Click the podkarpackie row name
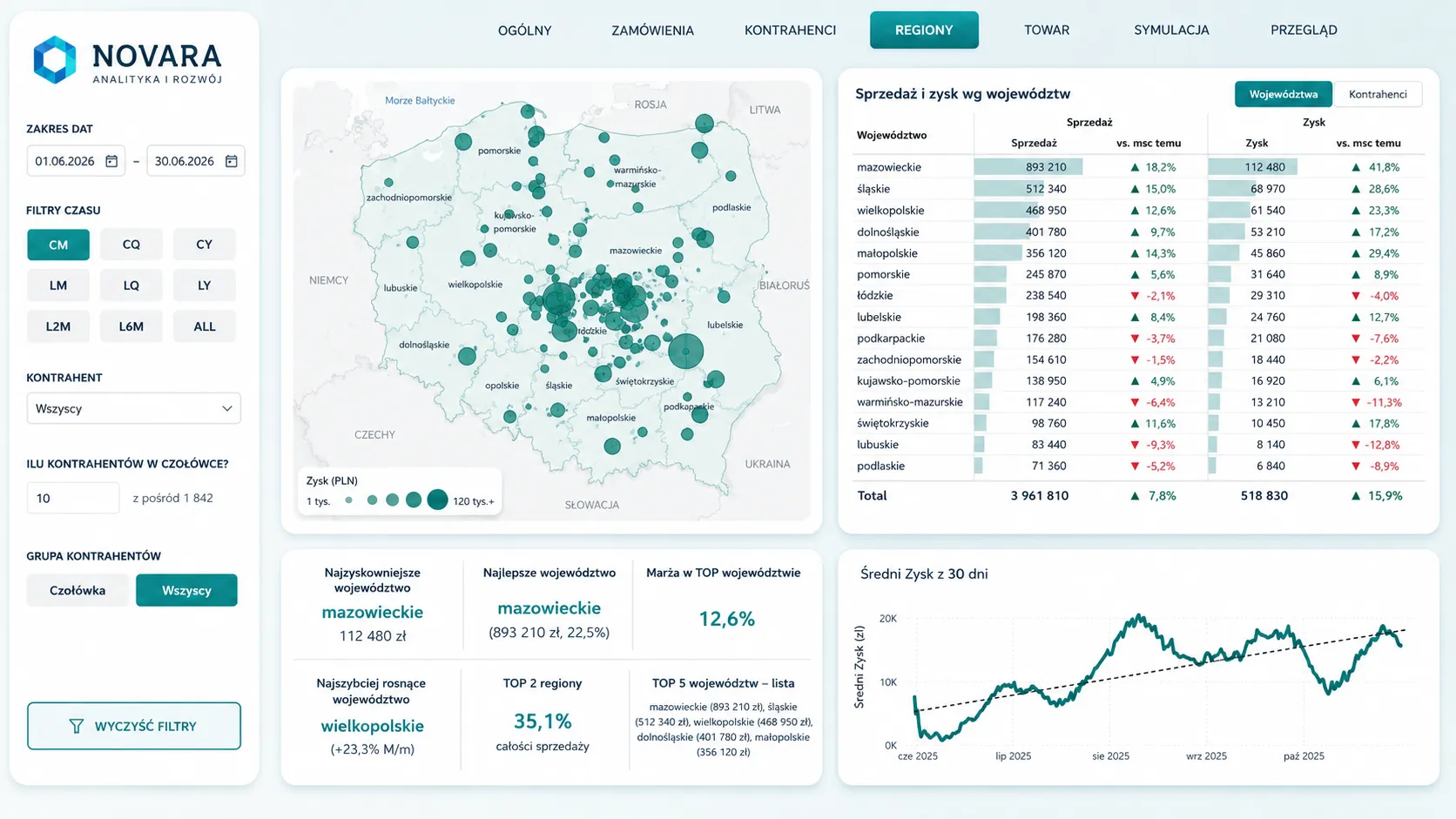 (x=891, y=339)
